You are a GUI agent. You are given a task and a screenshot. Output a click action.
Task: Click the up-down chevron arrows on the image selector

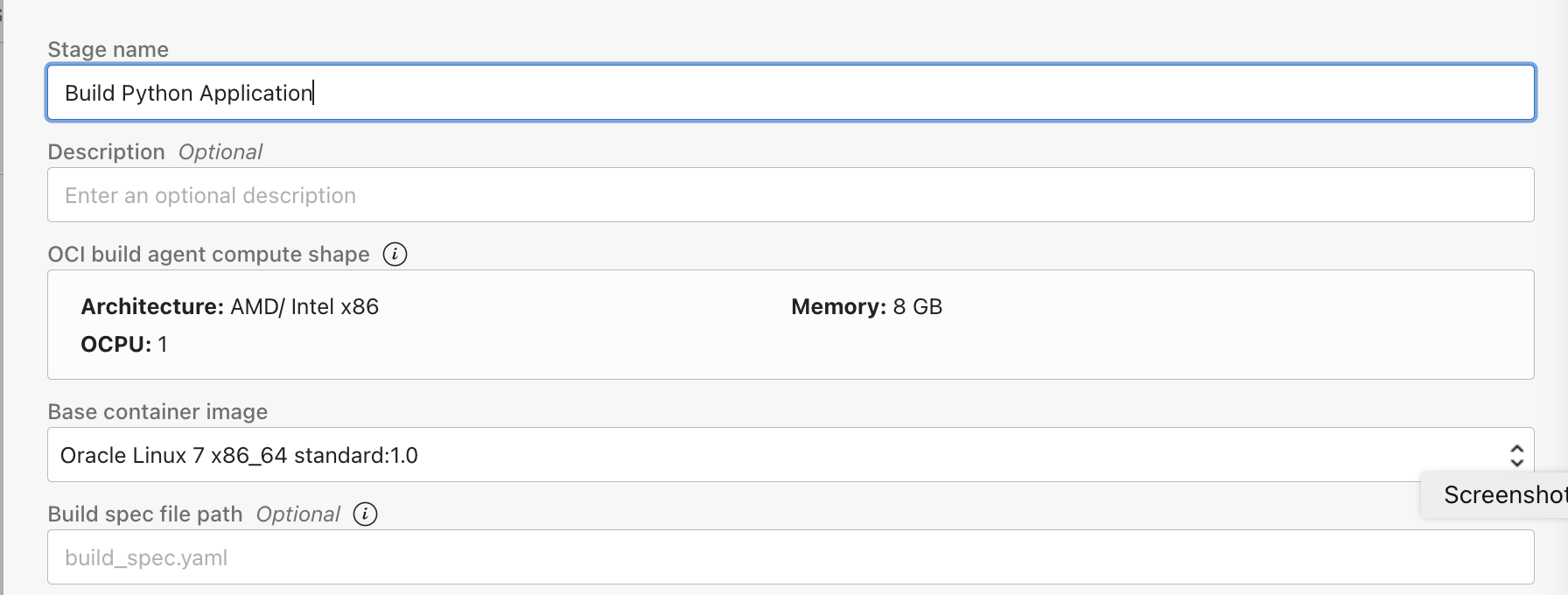pos(1516,455)
